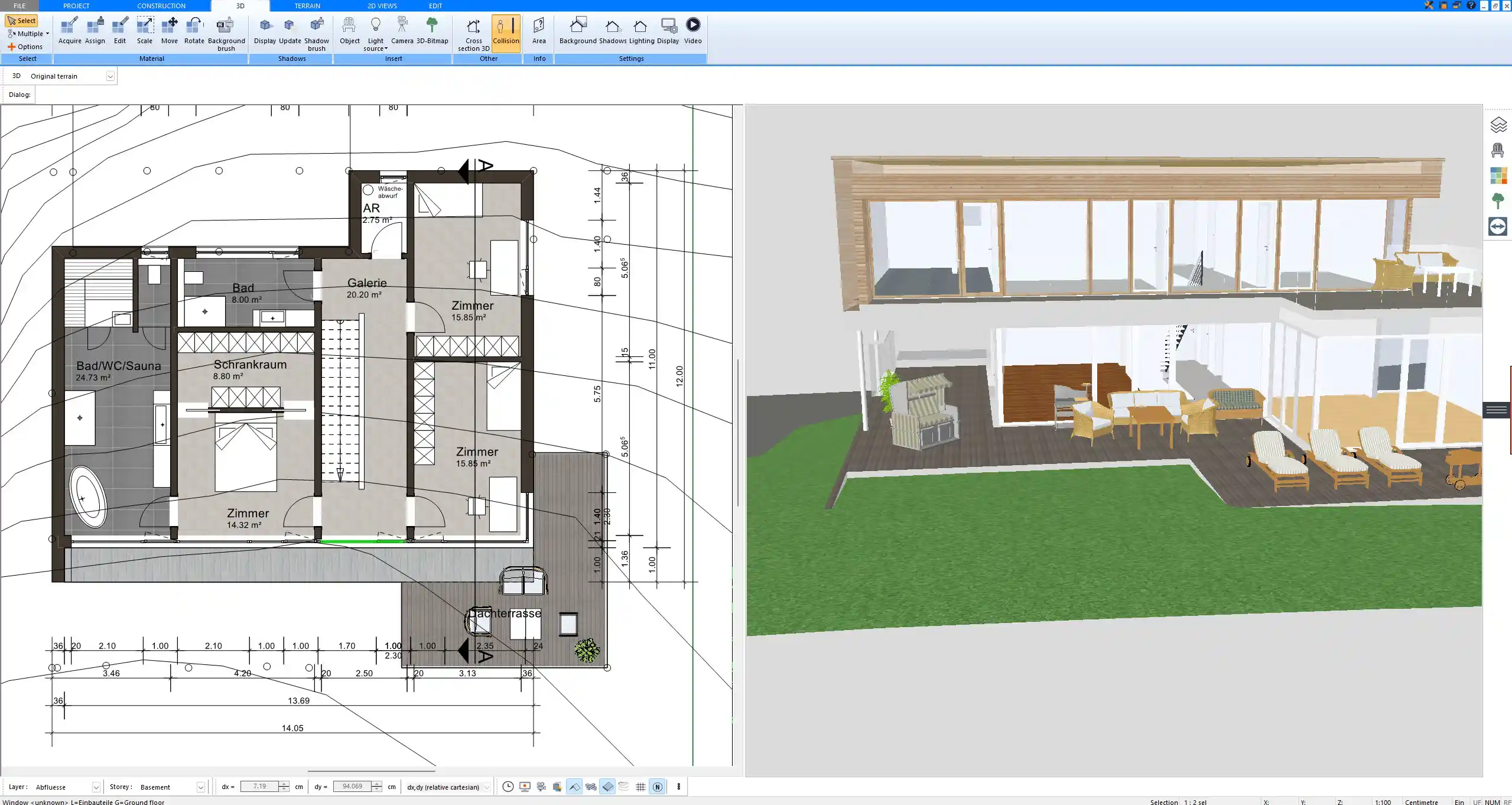1512x805 pixels.
Task: Click the Select button
Action: tap(22, 21)
